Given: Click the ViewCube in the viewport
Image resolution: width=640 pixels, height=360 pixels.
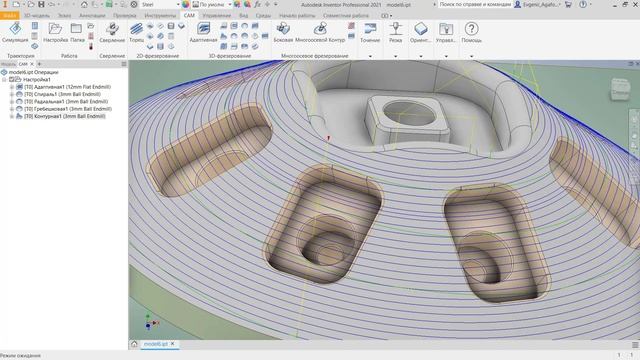Looking at the screenshot, I should [x=620, y=89].
